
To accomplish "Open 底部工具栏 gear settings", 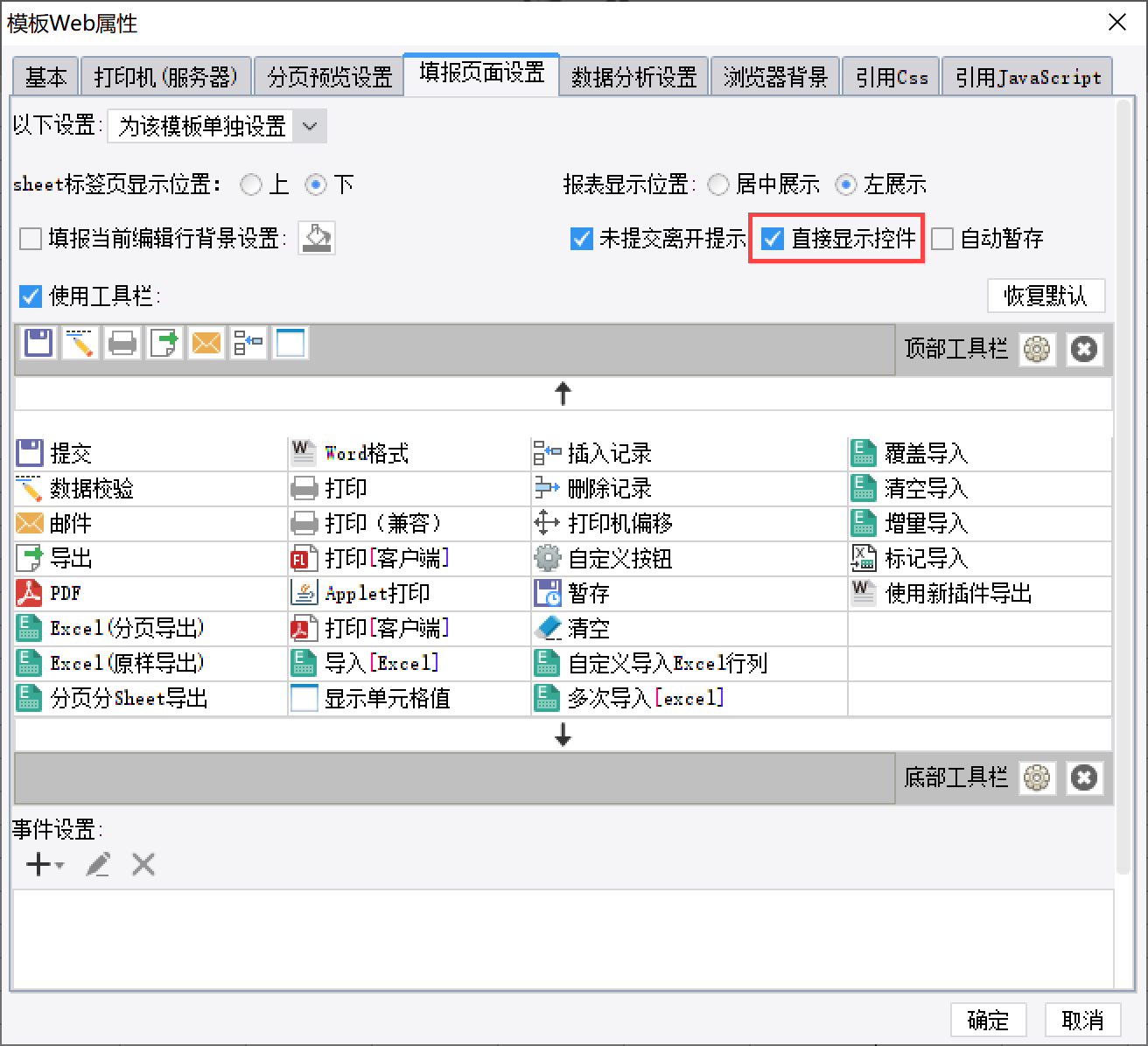I will [x=1037, y=778].
